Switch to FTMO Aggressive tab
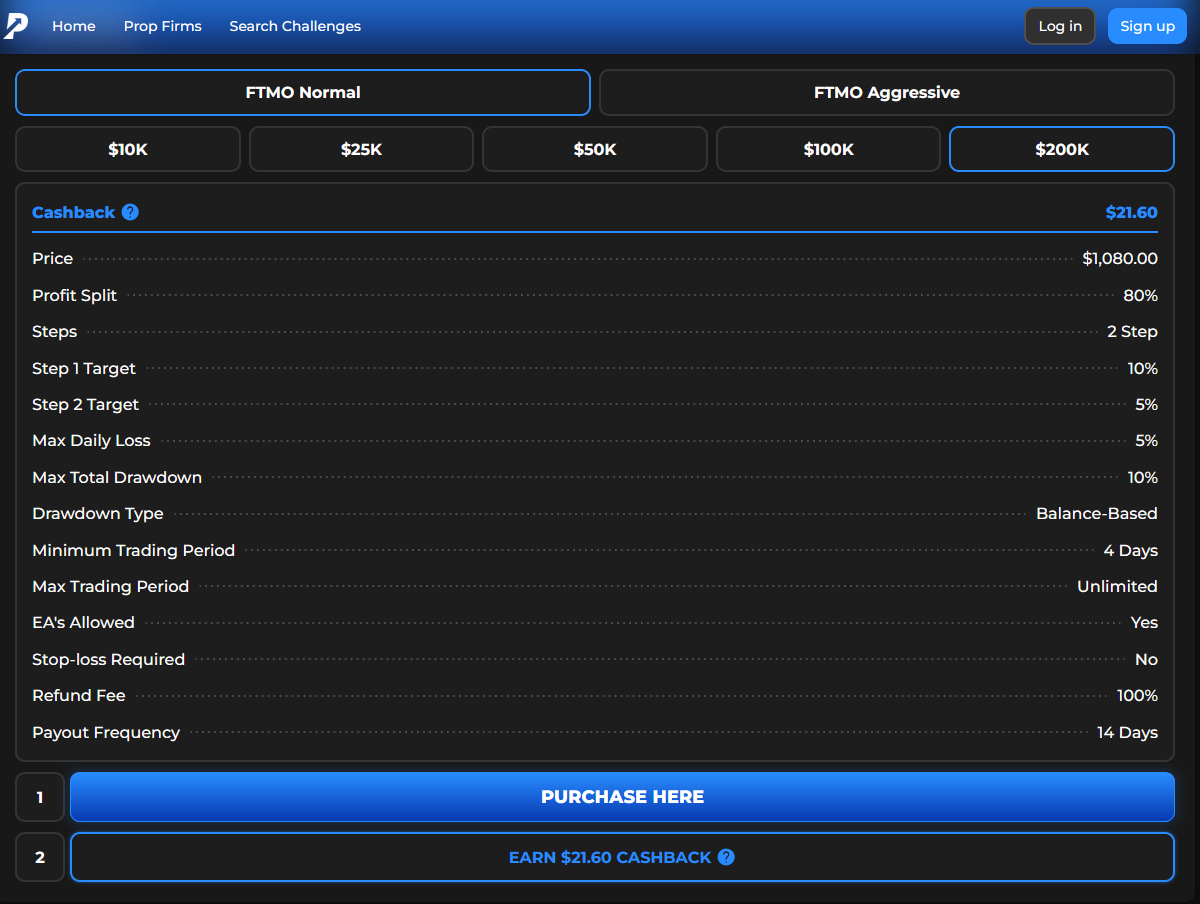This screenshot has height=904, width=1200. click(887, 92)
